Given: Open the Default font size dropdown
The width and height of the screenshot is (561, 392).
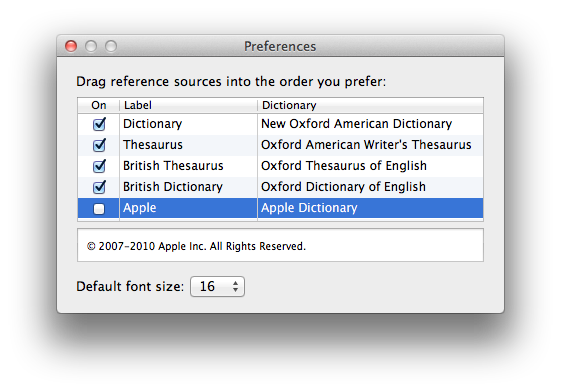Looking at the screenshot, I should [218, 286].
